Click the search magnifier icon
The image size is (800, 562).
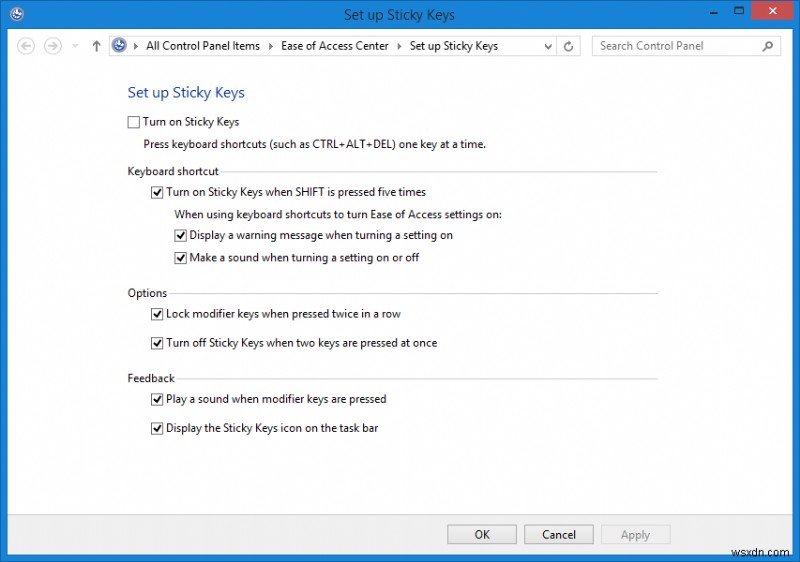(x=767, y=46)
